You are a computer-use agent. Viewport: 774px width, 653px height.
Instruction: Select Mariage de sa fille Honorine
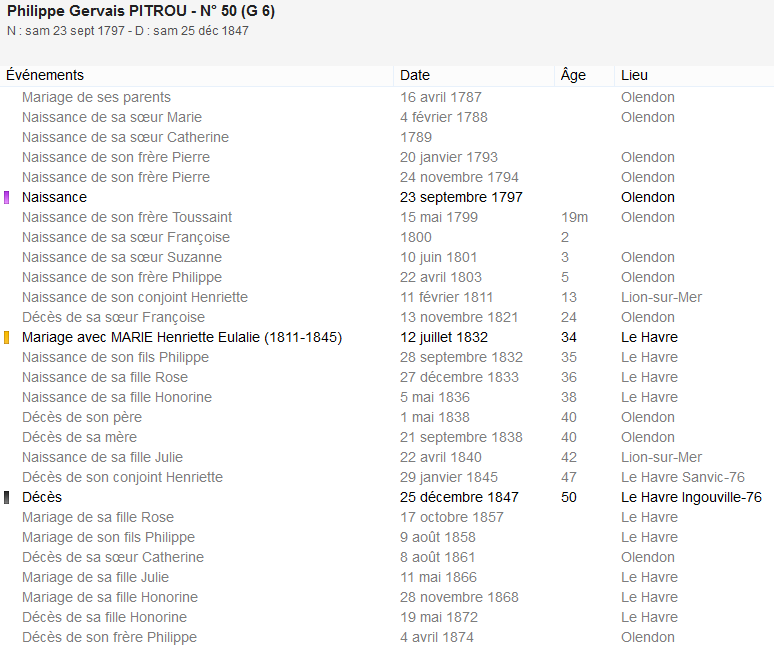387,597
